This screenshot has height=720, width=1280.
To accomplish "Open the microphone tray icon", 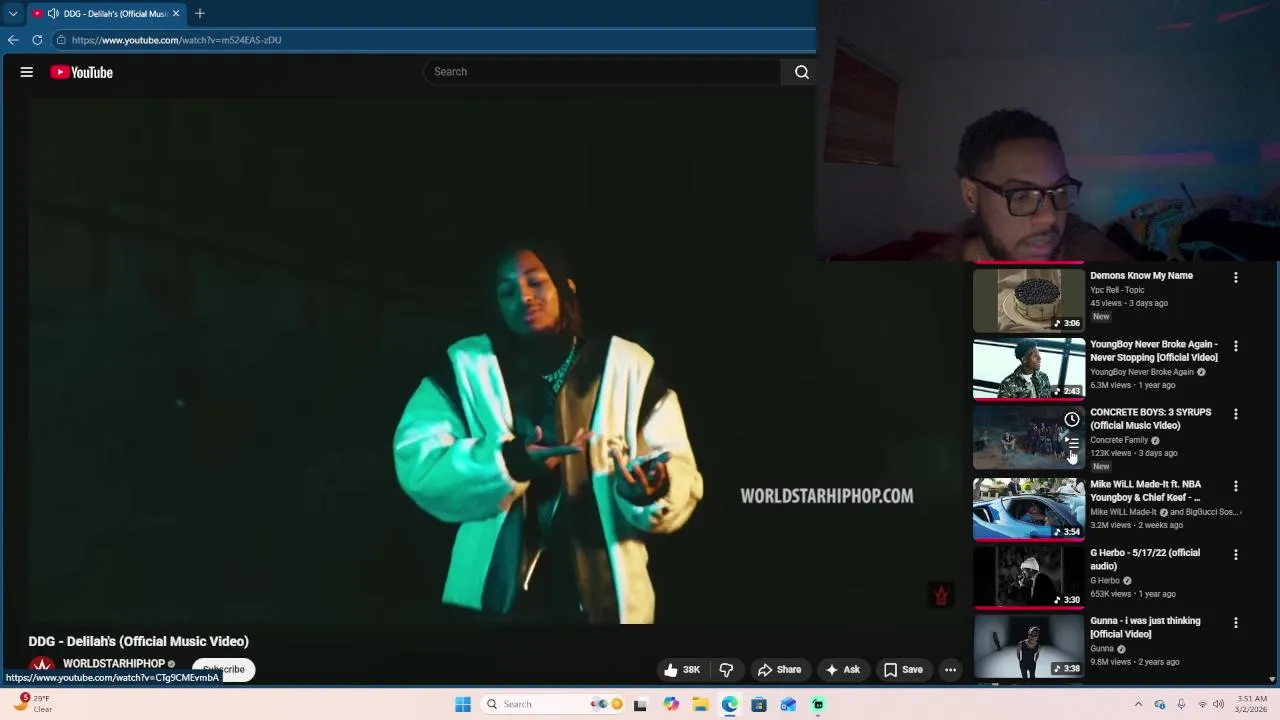I will click(x=1181, y=704).
